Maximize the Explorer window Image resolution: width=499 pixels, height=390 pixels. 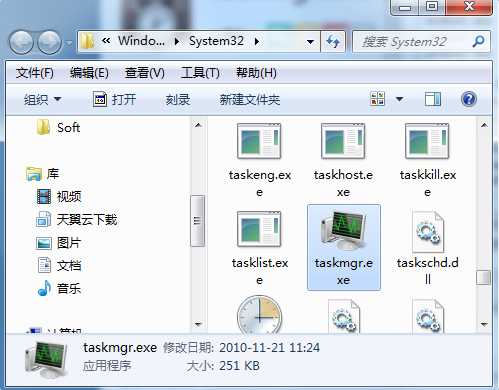(x=432, y=7)
